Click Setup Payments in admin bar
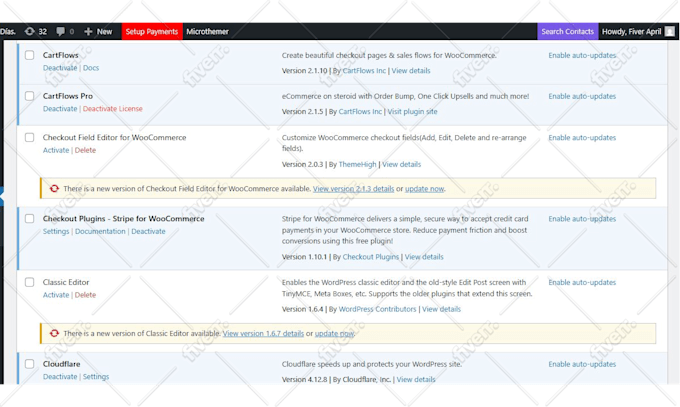 (x=152, y=31)
